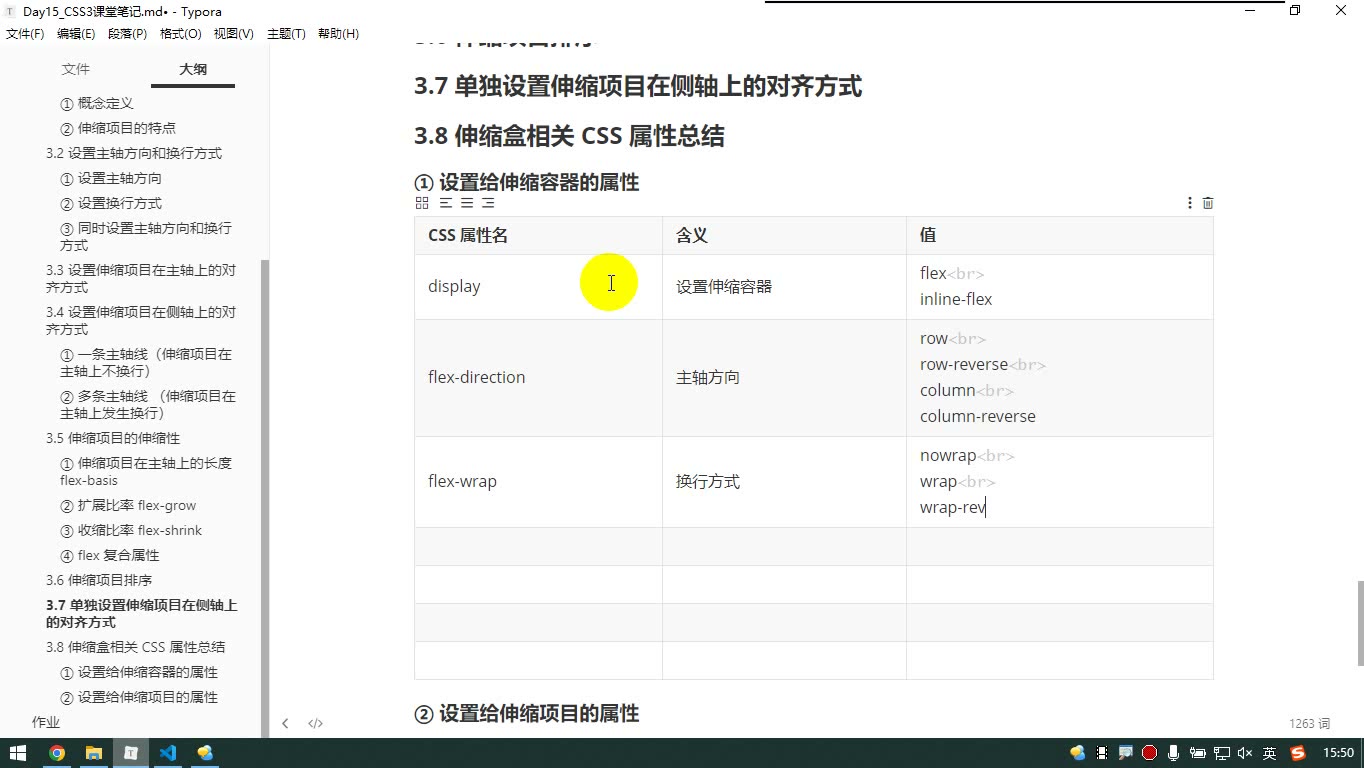Click the red recording tray icon
1364x768 pixels.
1150,753
